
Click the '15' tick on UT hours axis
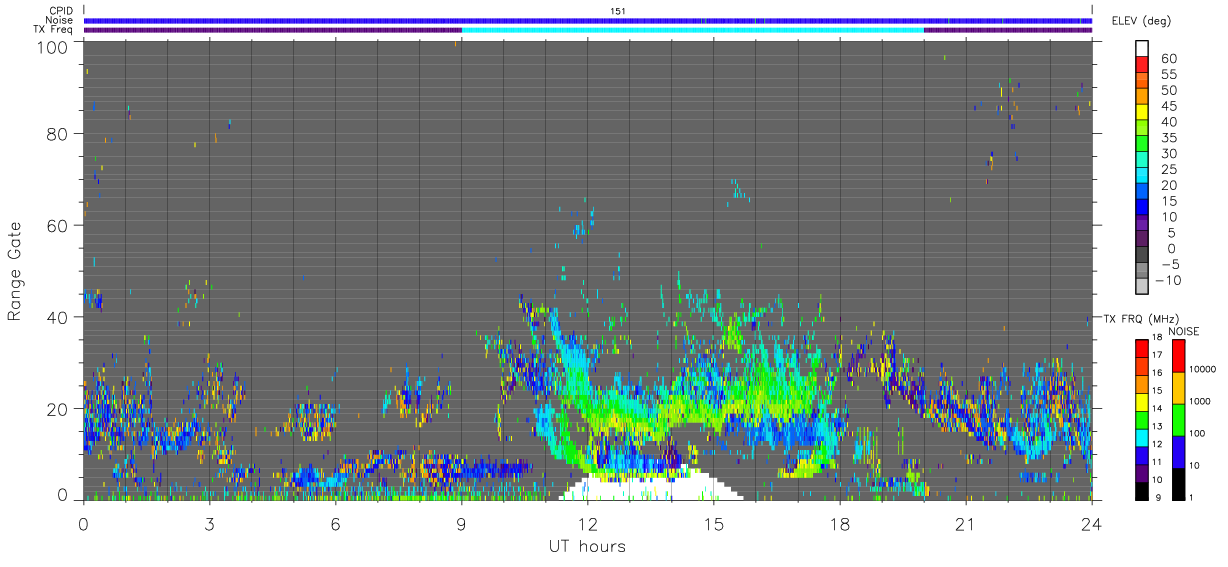(x=713, y=523)
